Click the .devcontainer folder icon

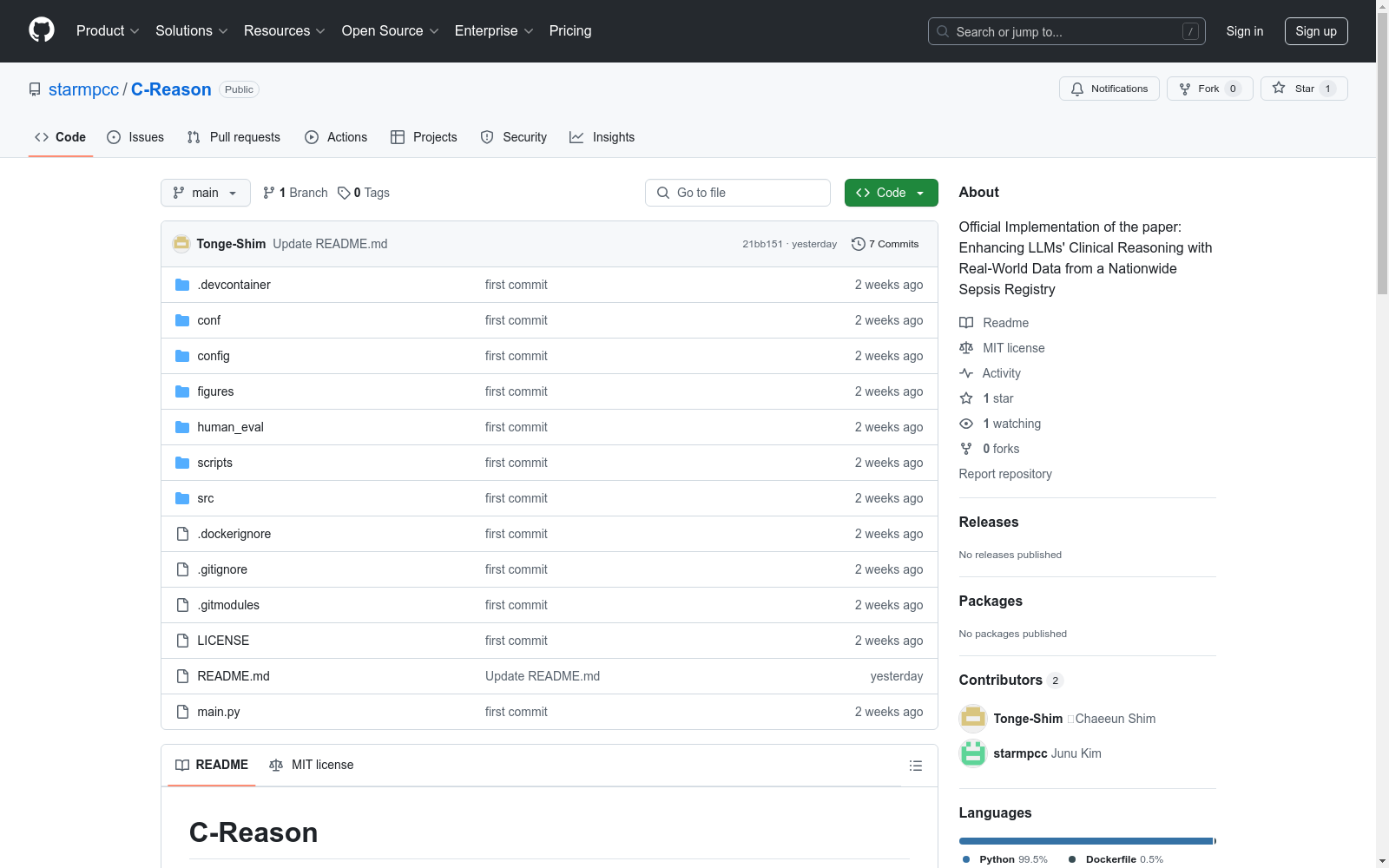(x=182, y=285)
